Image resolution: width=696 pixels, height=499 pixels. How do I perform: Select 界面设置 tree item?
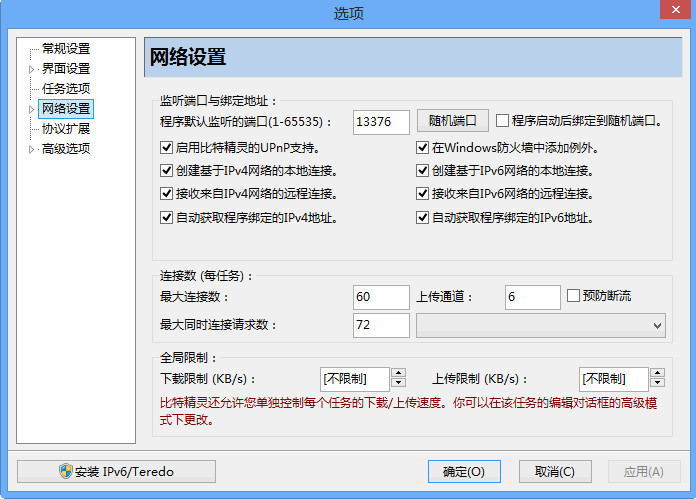66,68
